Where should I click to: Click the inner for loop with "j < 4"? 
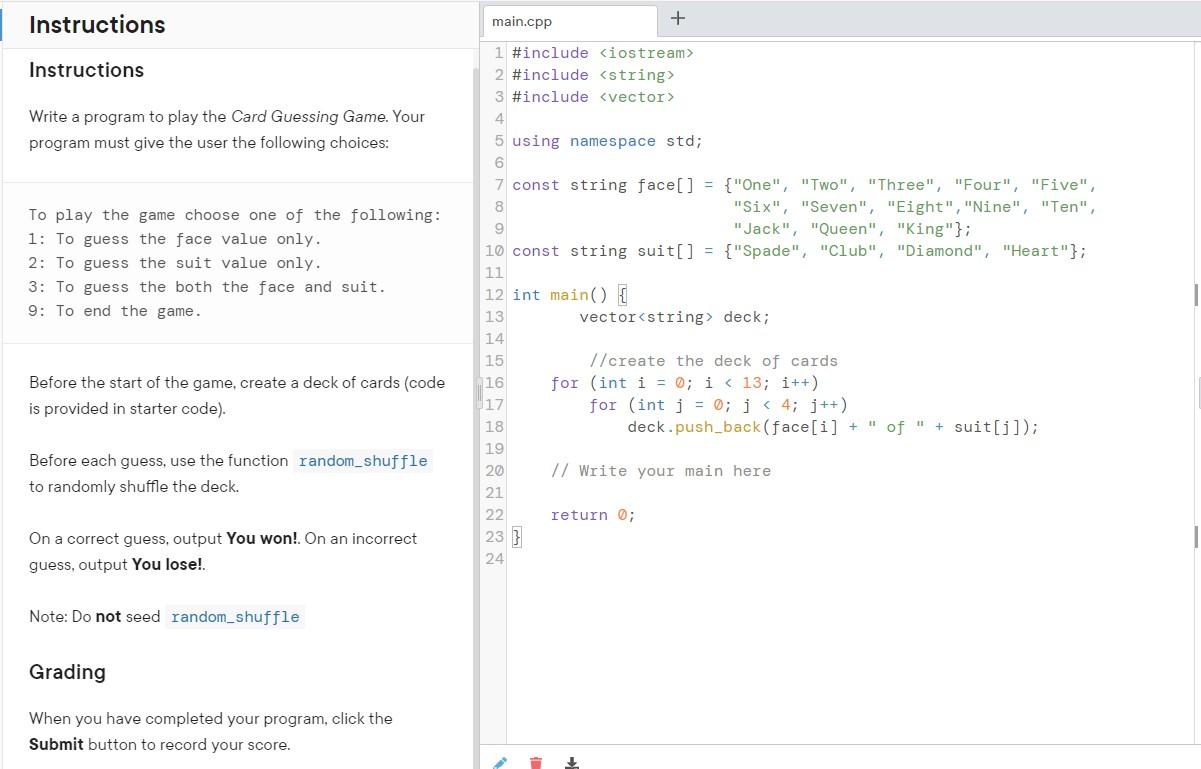(718, 405)
